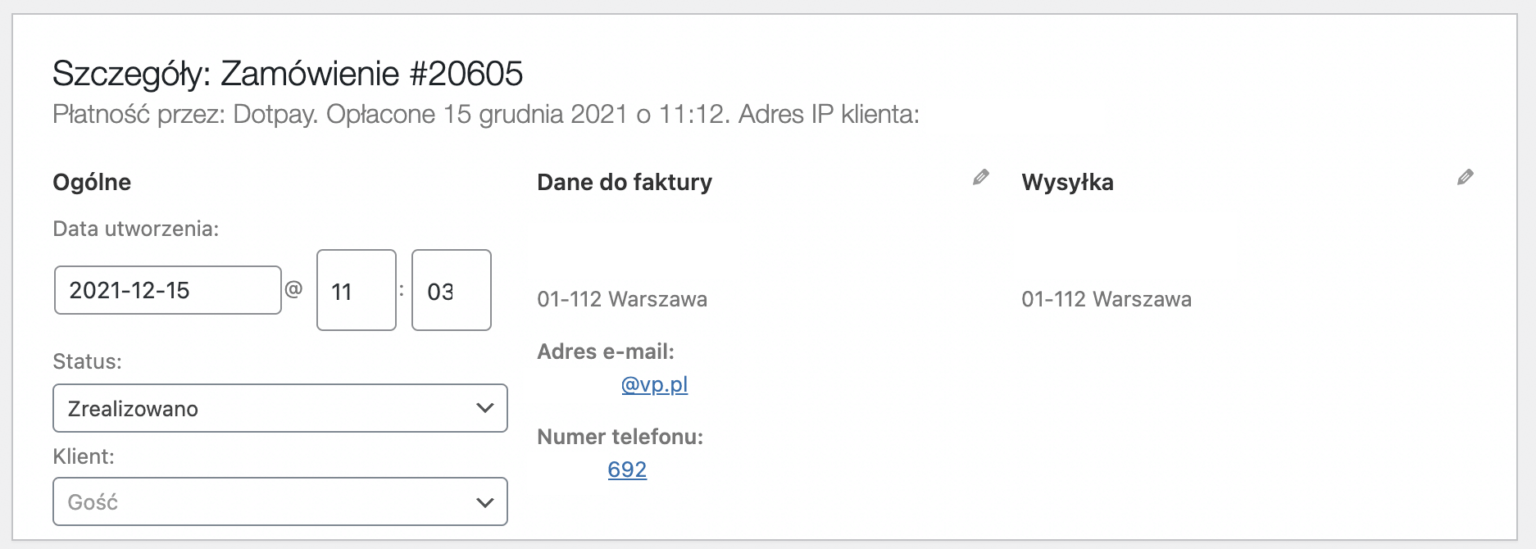1536x549 pixels.
Task: Click the Szczegóły: Zamówienie #20605 heading
Action: coord(288,74)
